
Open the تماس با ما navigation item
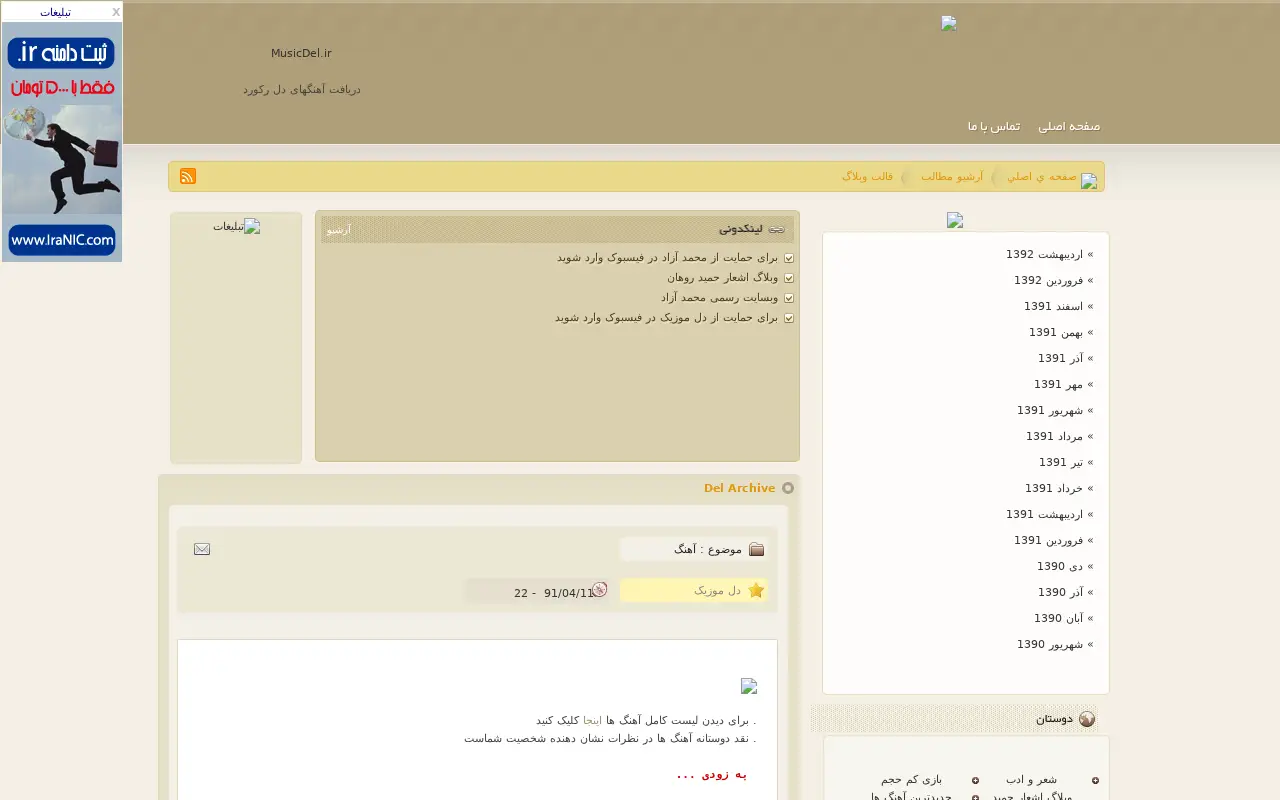point(993,126)
